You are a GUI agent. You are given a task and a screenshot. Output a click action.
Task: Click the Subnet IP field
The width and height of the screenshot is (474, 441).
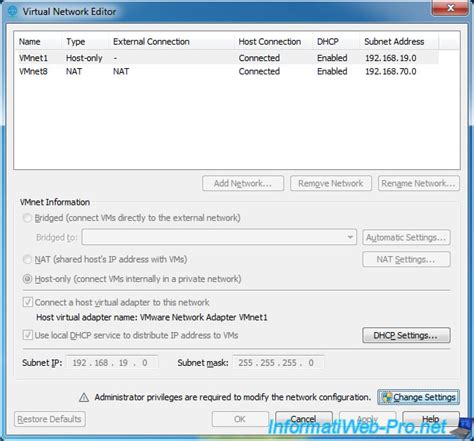(112, 363)
